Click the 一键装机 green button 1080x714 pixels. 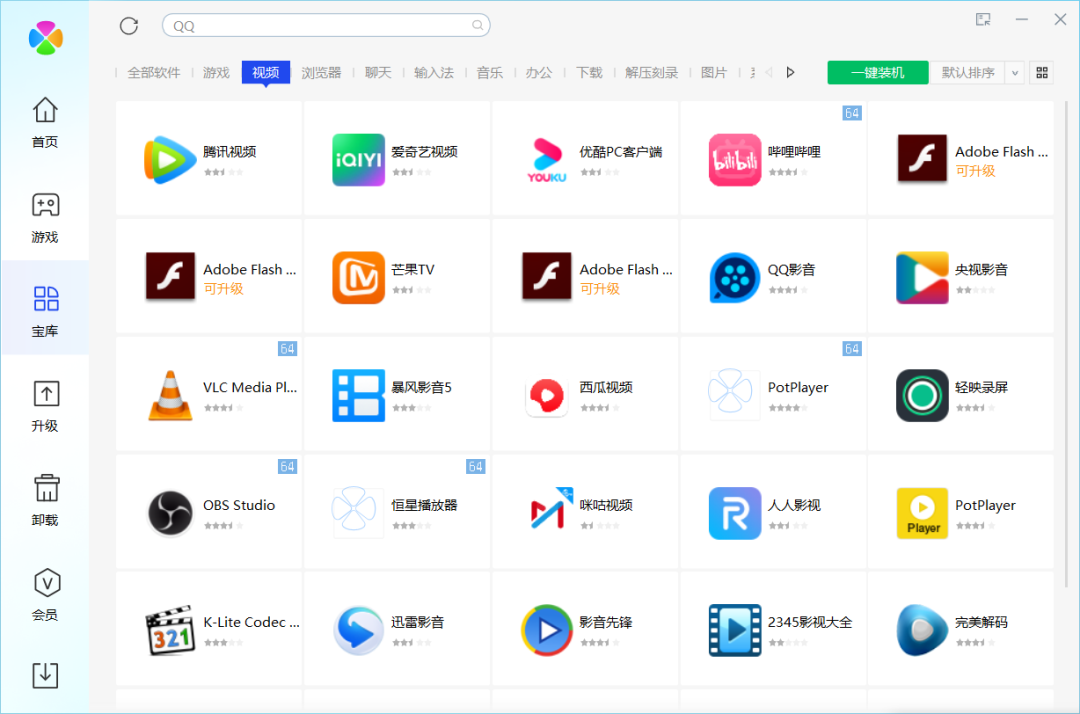click(x=878, y=72)
